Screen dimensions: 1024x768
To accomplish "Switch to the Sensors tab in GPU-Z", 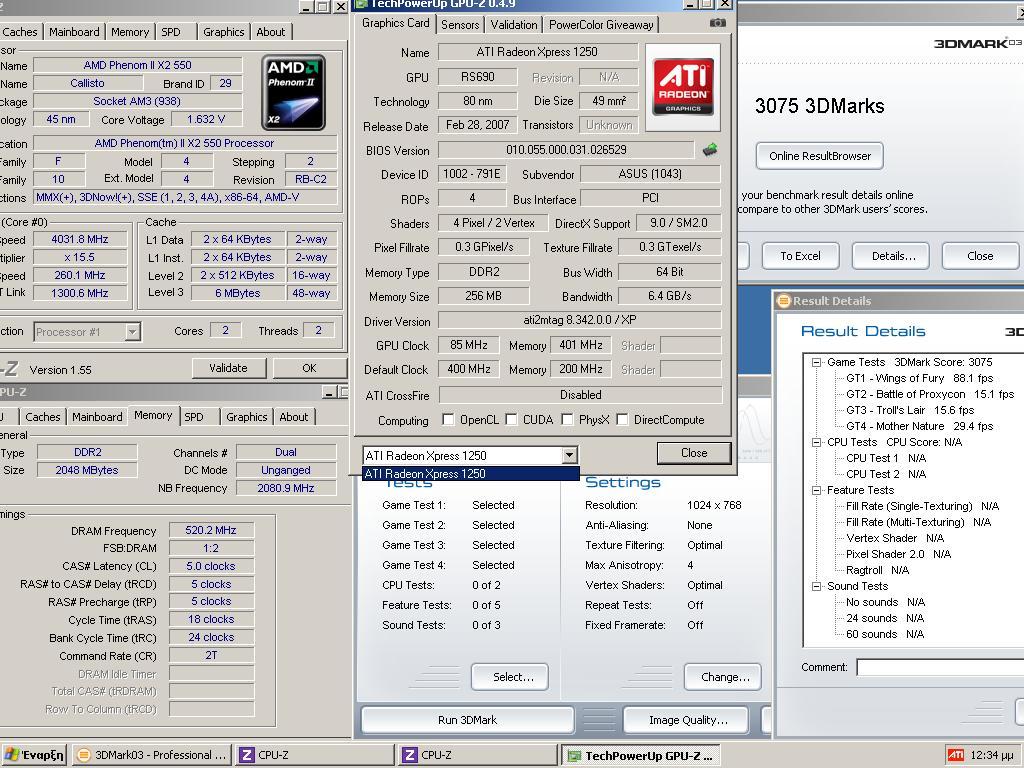I will click(460, 25).
